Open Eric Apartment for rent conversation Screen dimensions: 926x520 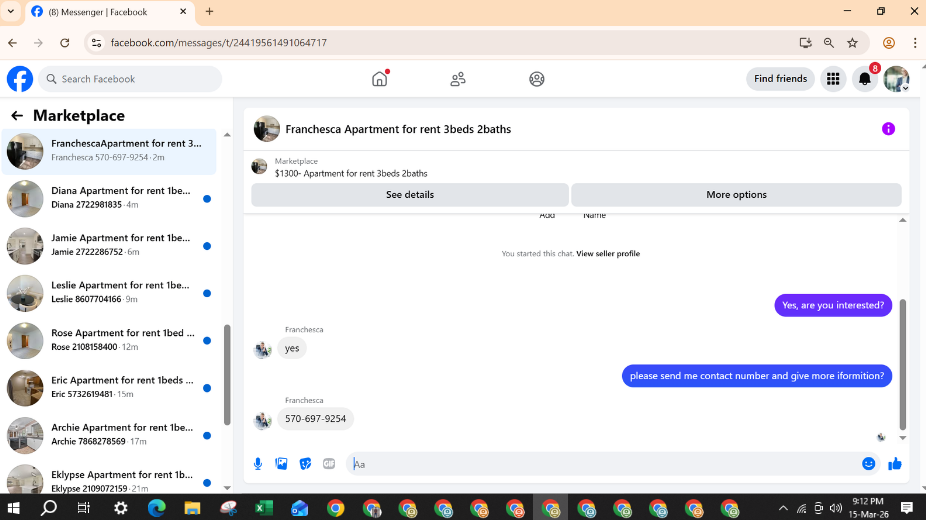(109, 388)
